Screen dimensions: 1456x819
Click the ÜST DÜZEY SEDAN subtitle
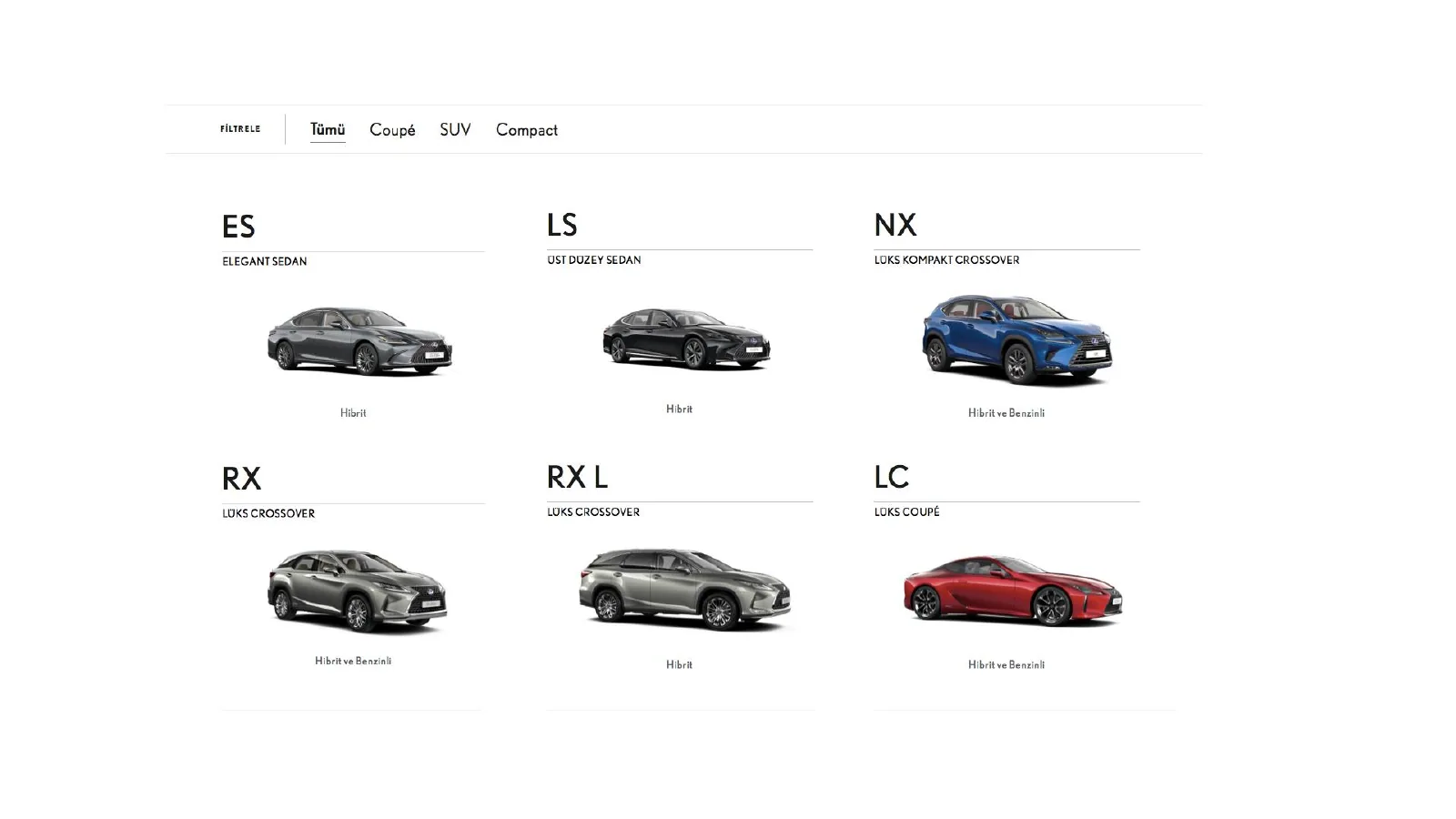click(594, 259)
